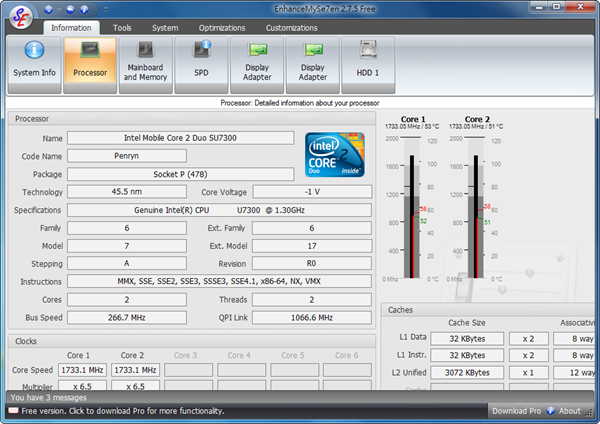Click the About help icon
This screenshot has height=424, width=600.
[551, 411]
